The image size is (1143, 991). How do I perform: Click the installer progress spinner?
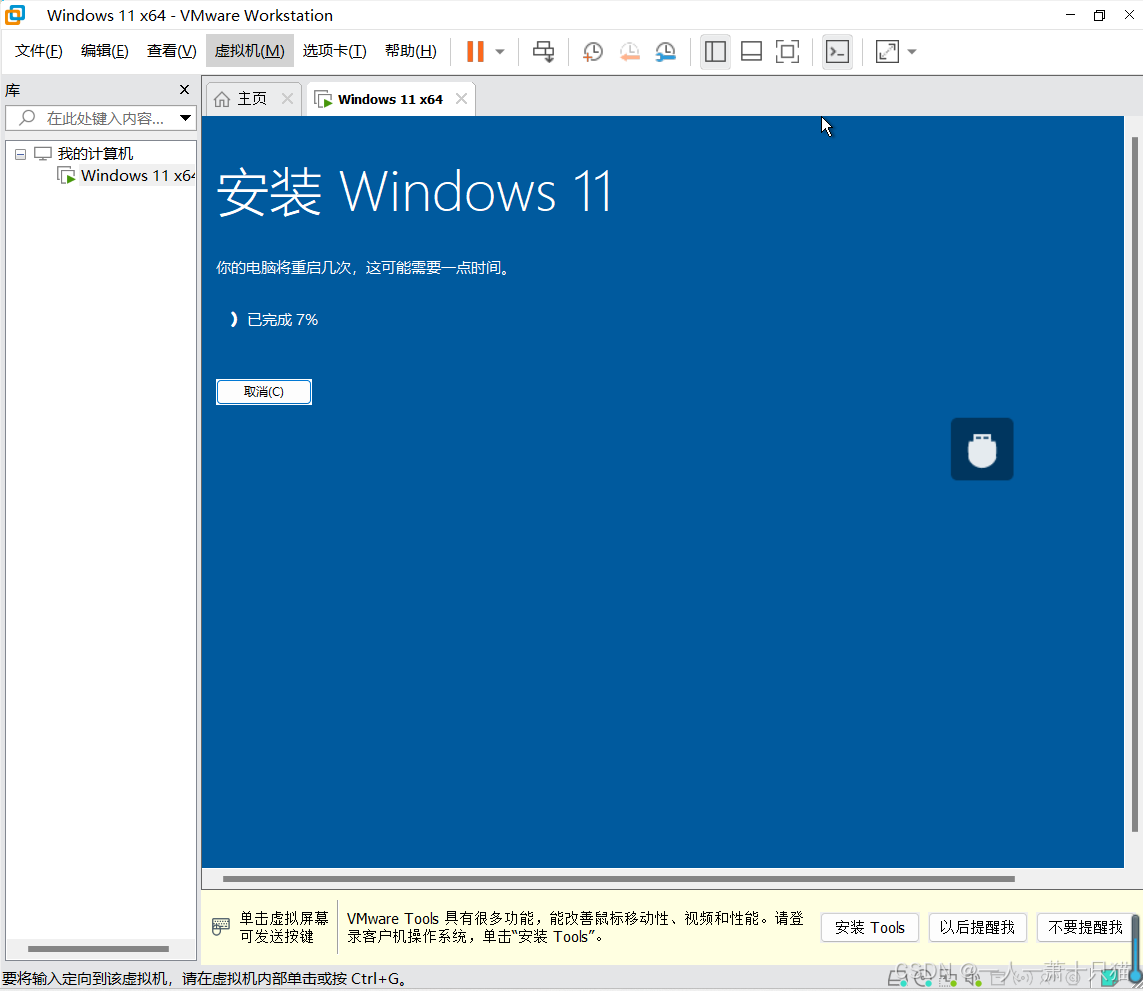point(233,319)
